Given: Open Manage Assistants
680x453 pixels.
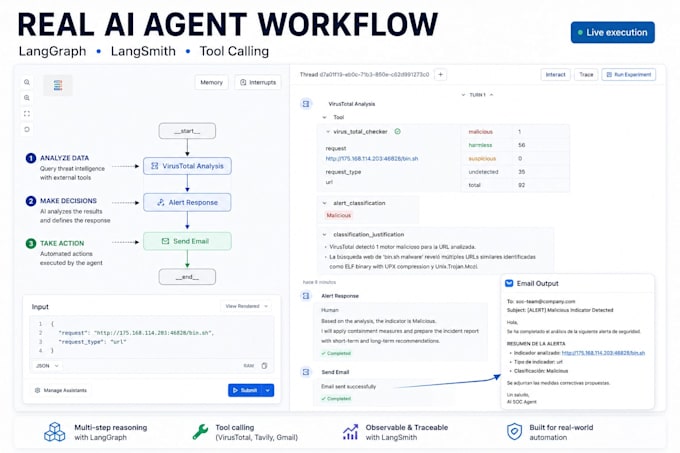Looking at the screenshot, I should click(x=61, y=391).
